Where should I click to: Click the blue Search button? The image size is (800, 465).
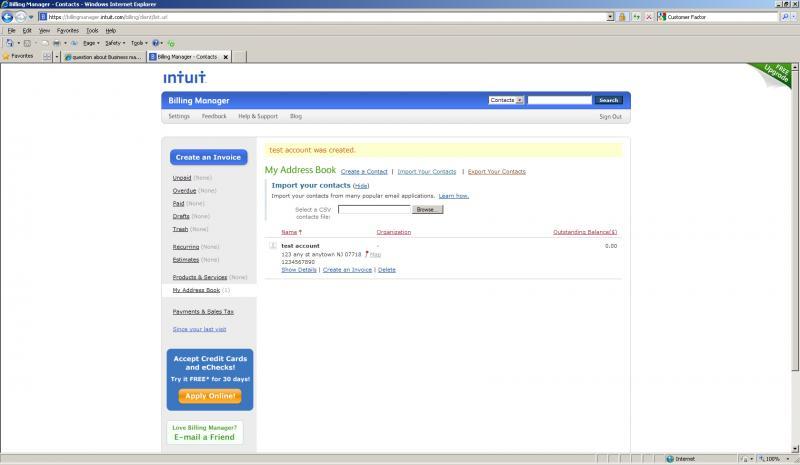[x=609, y=100]
